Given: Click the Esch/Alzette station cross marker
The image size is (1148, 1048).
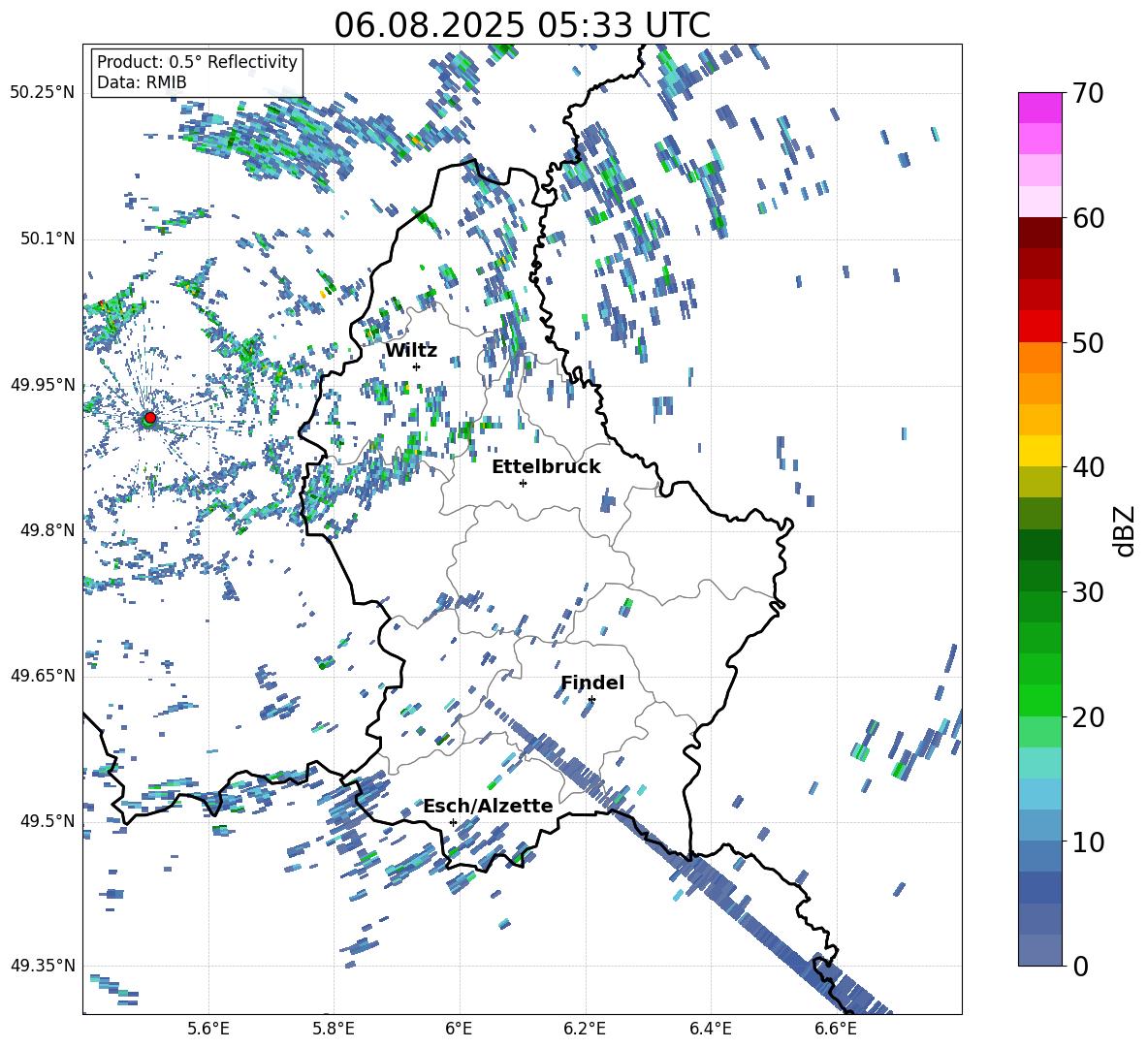Looking at the screenshot, I should 453,822.
